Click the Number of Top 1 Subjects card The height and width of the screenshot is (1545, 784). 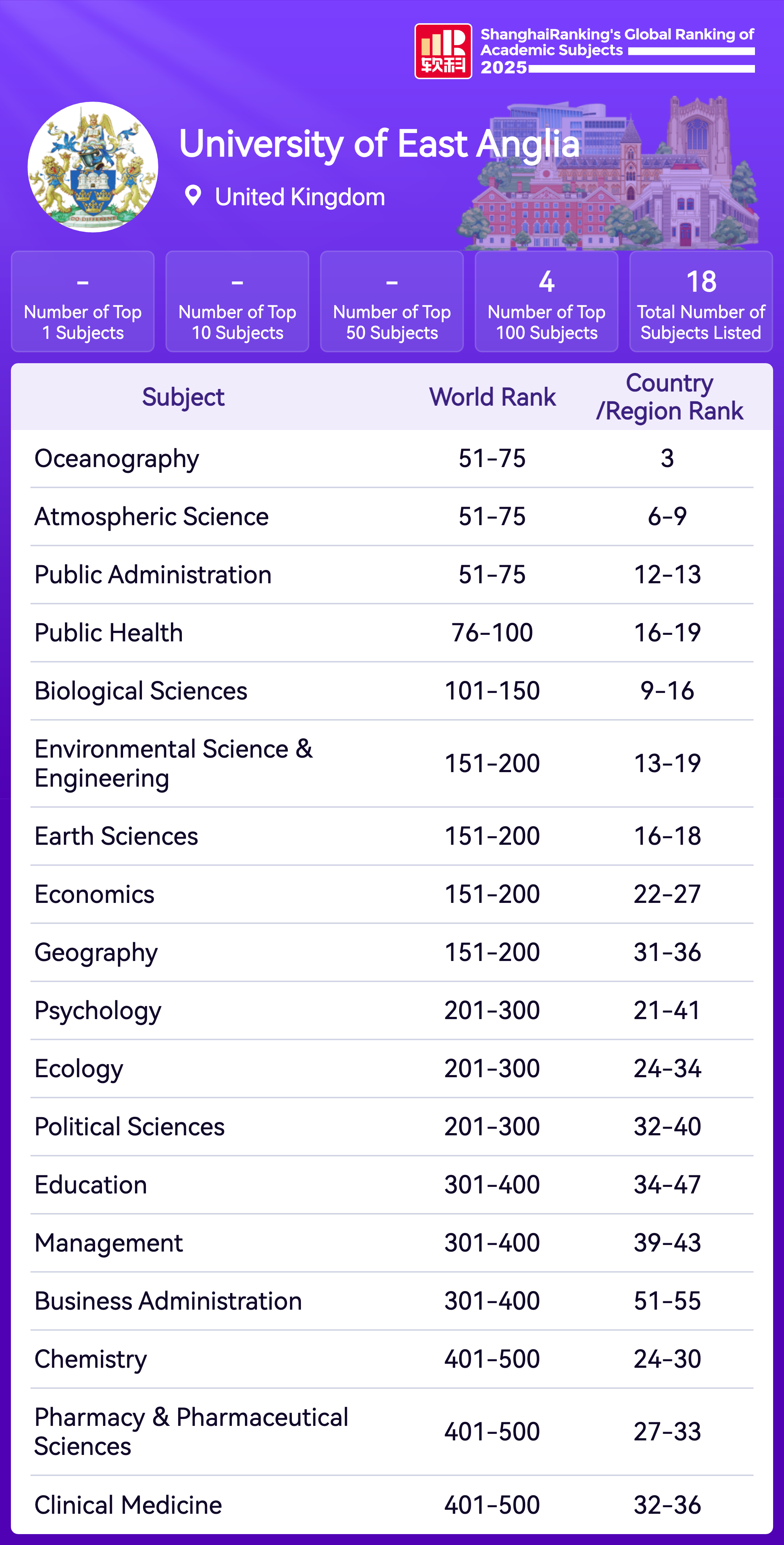click(83, 302)
